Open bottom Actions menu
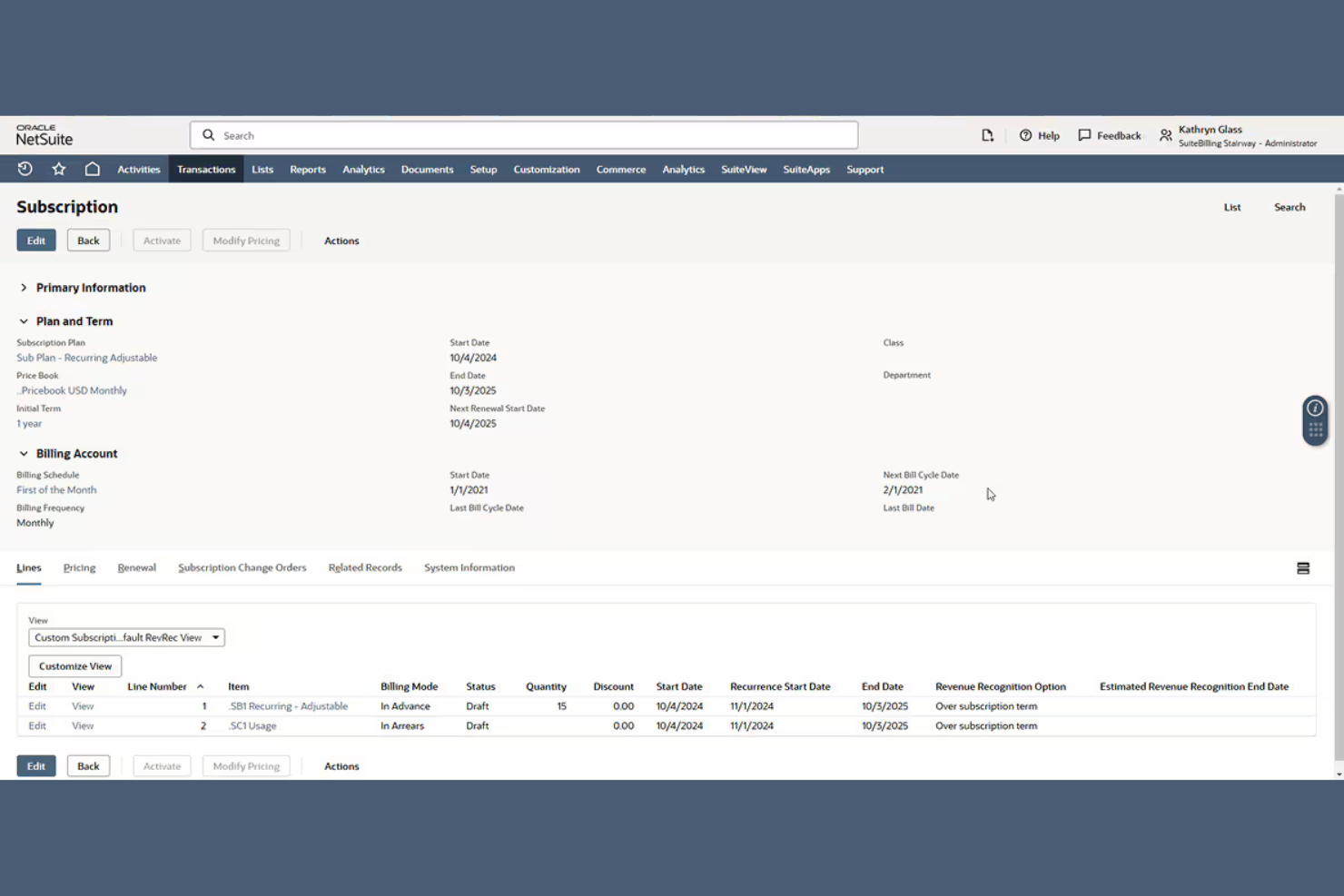 coord(341,766)
